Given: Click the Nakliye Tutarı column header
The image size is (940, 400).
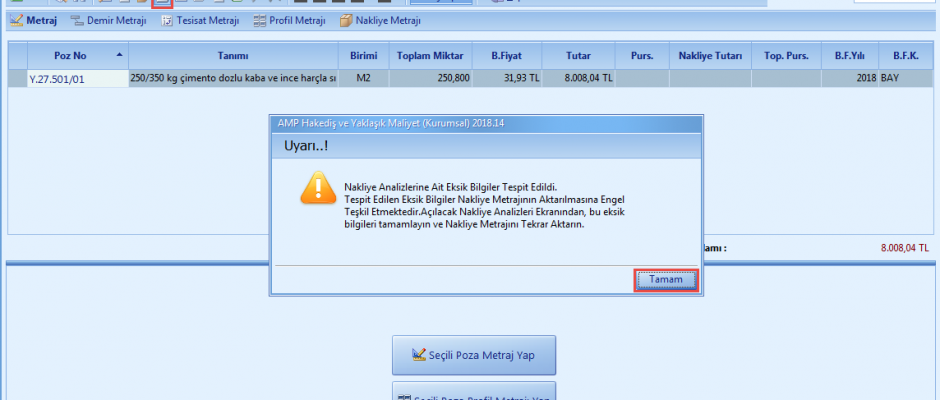Looking at the screenshot, I should [709, 56].
